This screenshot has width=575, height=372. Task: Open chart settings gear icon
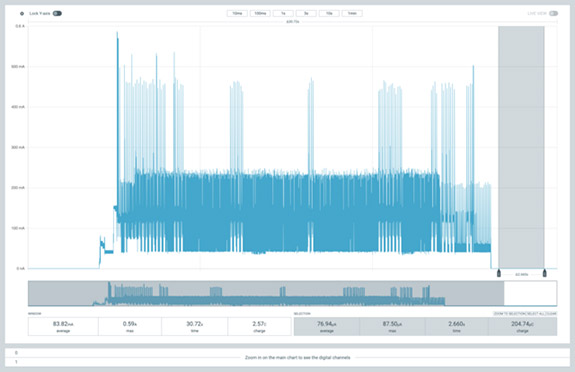[x=22, y=14]
